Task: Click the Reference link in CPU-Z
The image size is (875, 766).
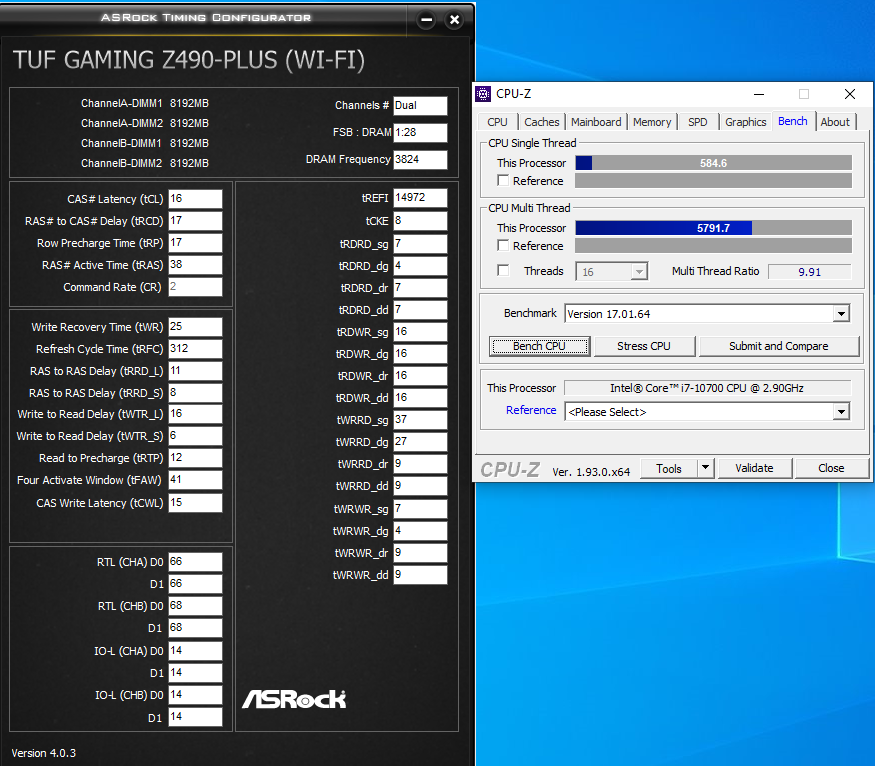Action: click(x=531, y=410)
